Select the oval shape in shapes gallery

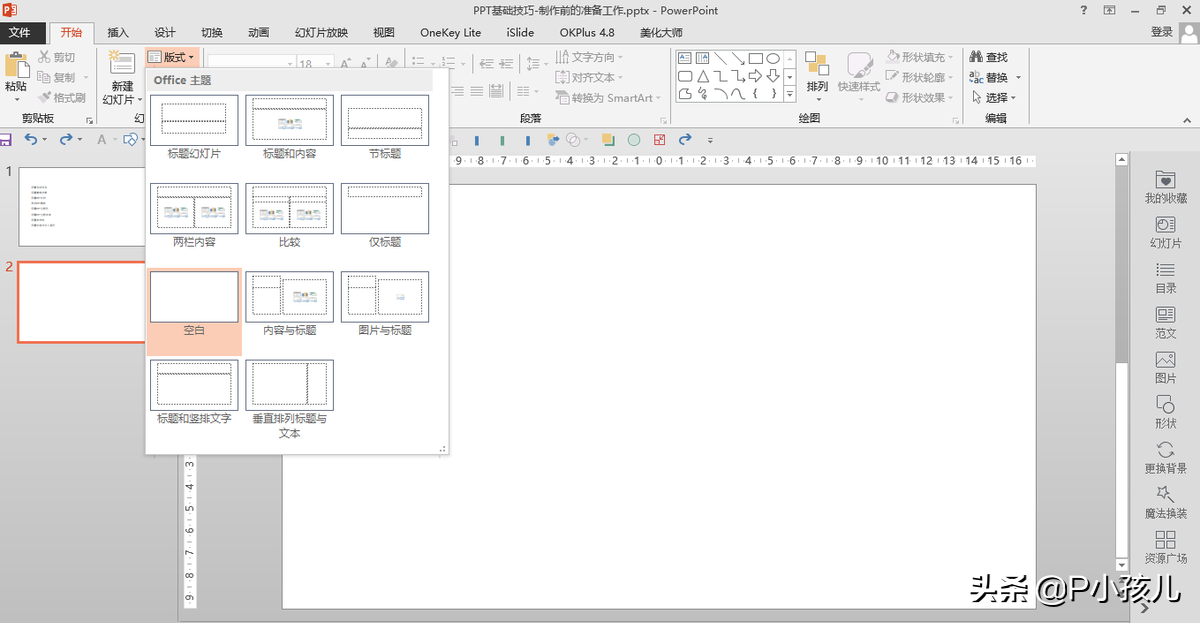tap(773, 58)
